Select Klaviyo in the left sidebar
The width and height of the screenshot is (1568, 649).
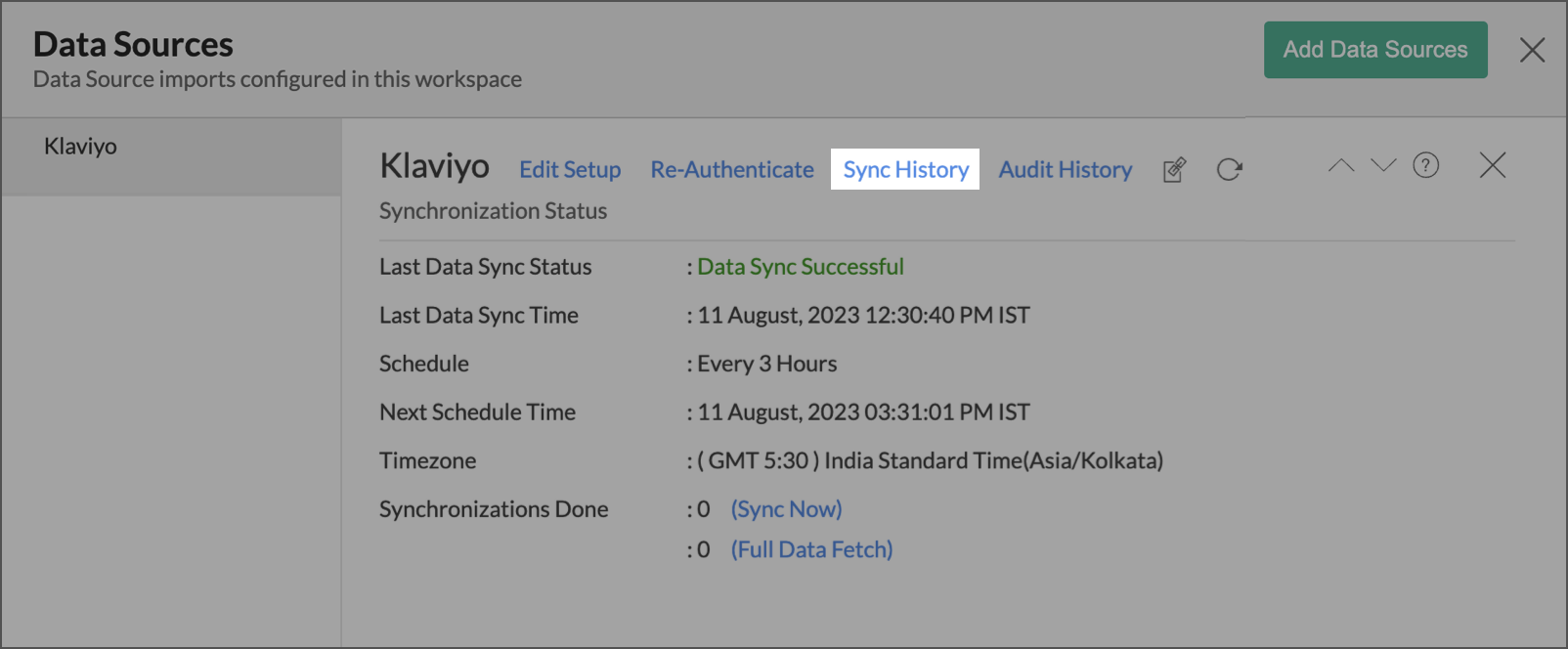click(x=80, y=147)
